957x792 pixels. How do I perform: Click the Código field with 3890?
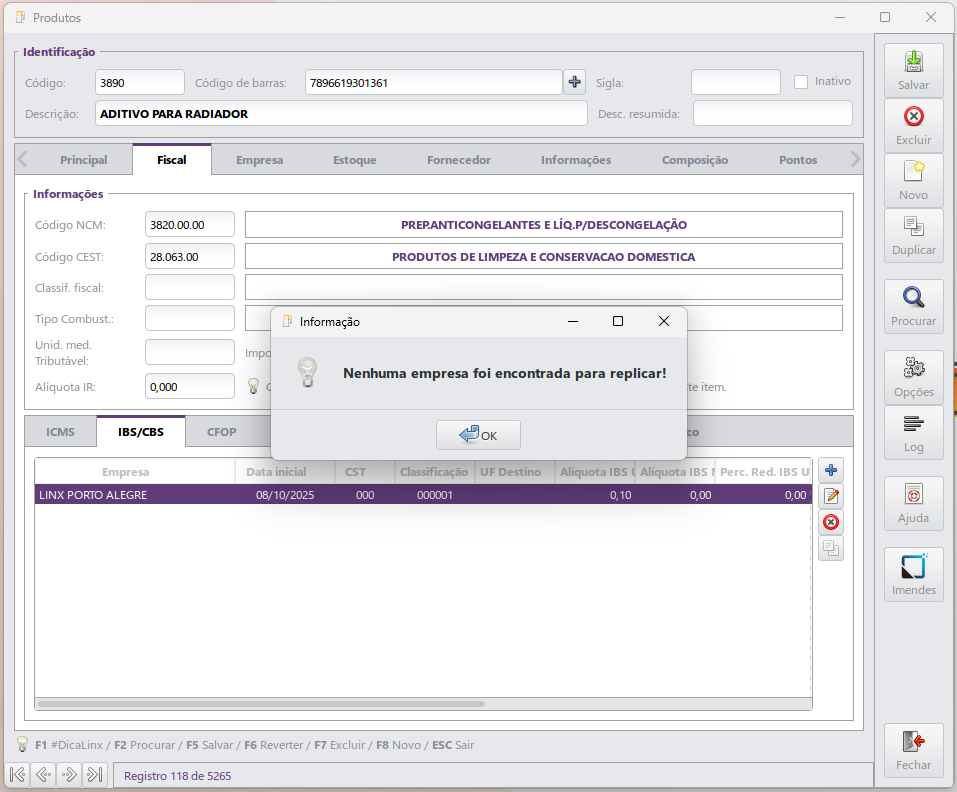point(140,82)
